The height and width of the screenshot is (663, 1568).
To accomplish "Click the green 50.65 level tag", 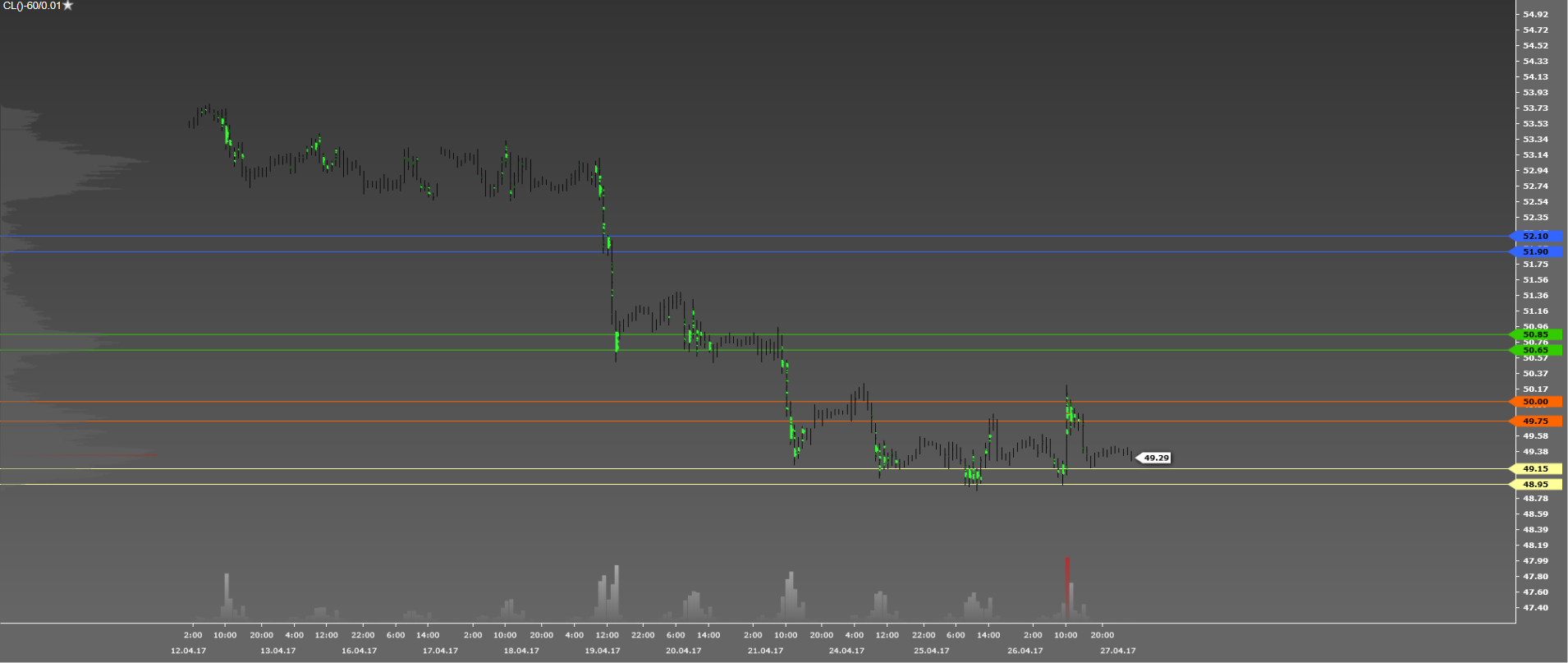I will coord(1536,350).
